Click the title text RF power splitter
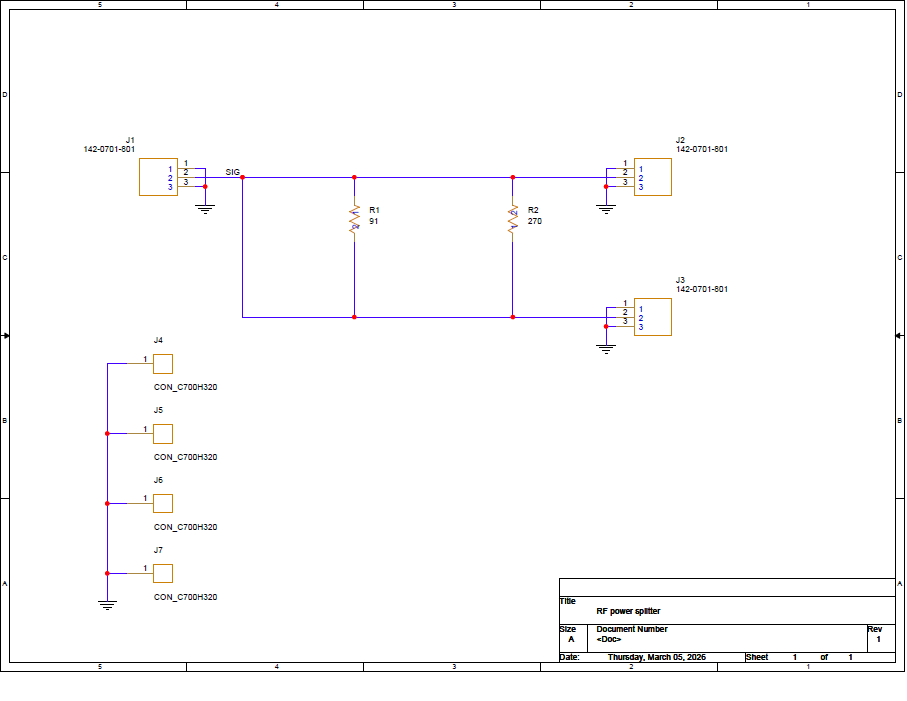This screenshot has height=701, width=907. click(628, 611)
